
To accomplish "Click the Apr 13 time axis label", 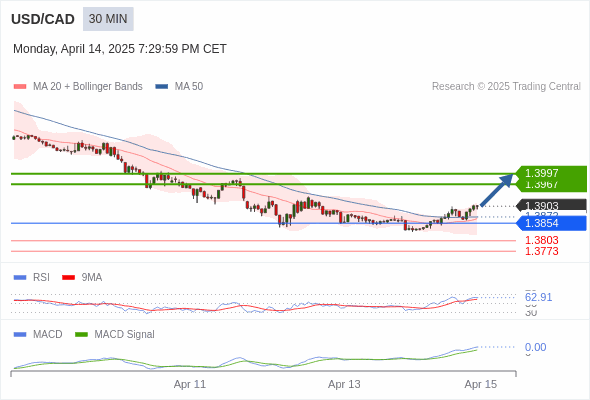I will point(344,384).
